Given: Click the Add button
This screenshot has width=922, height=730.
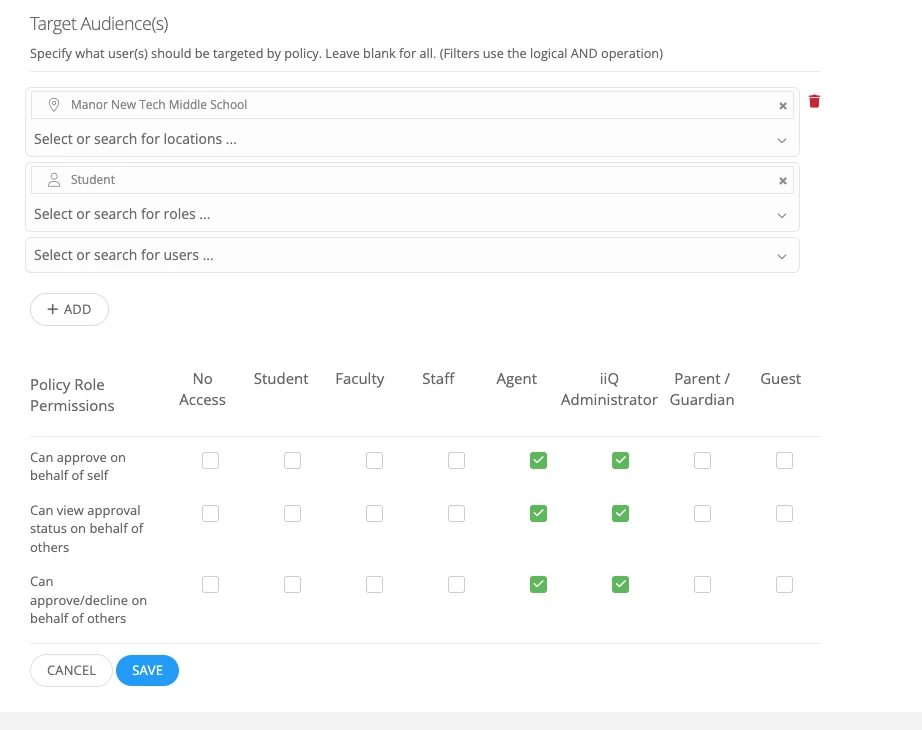Looking at the screenshot, I should coord(69,309).
